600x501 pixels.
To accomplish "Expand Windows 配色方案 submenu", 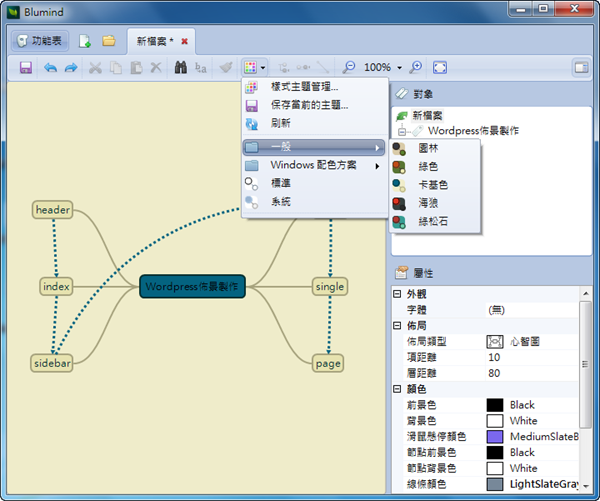I will pos(315,165).
